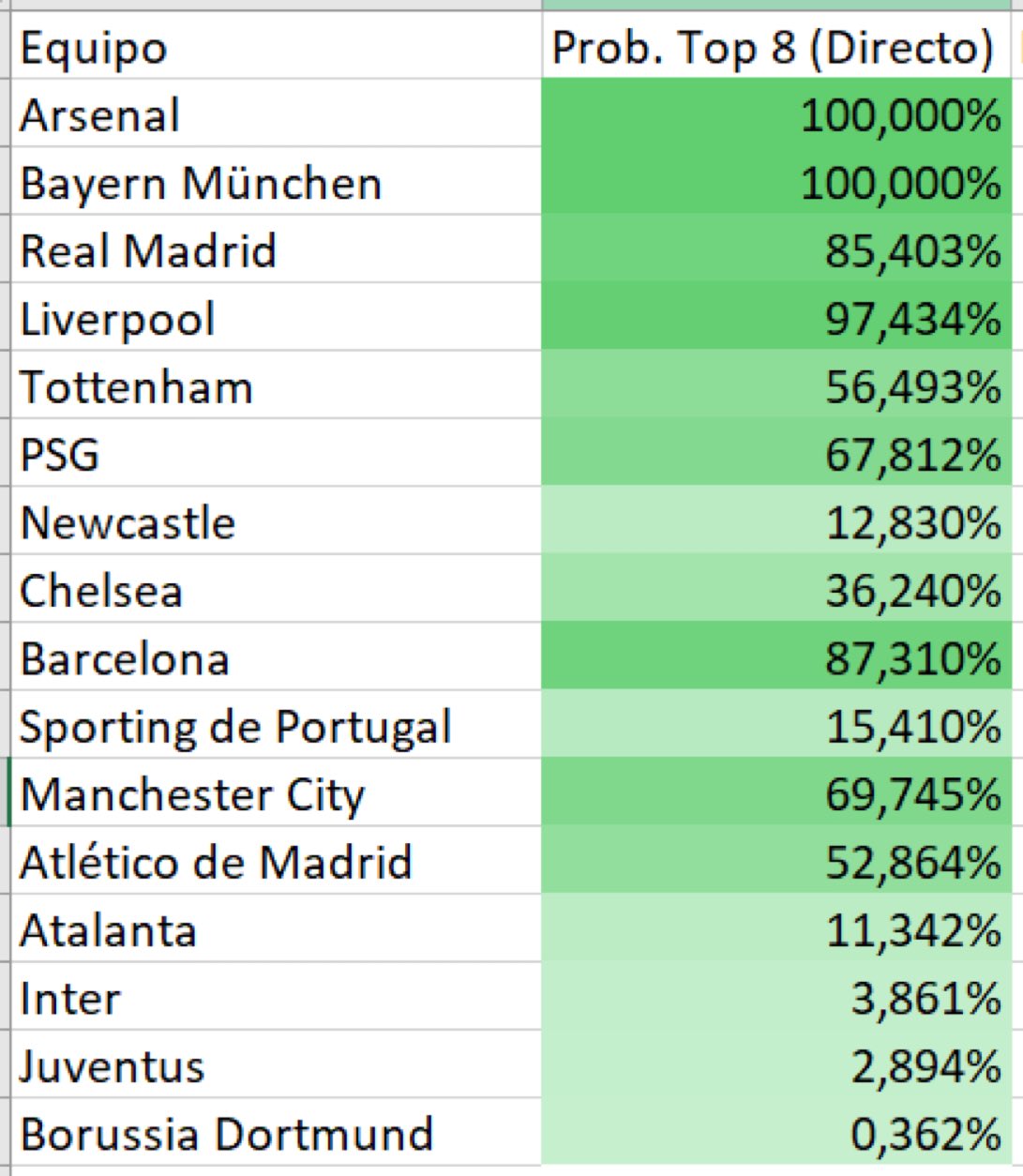
Task: Click the PSG 67,812% value
Action: coord(775,455)
